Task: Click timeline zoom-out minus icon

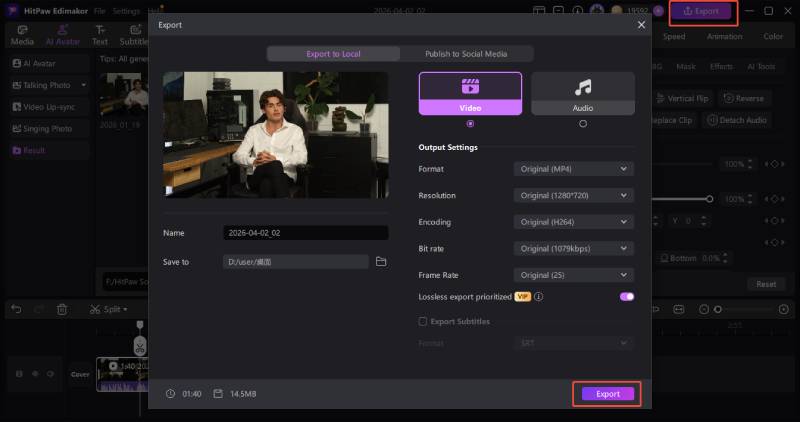Action: click(x=704, y=309)
